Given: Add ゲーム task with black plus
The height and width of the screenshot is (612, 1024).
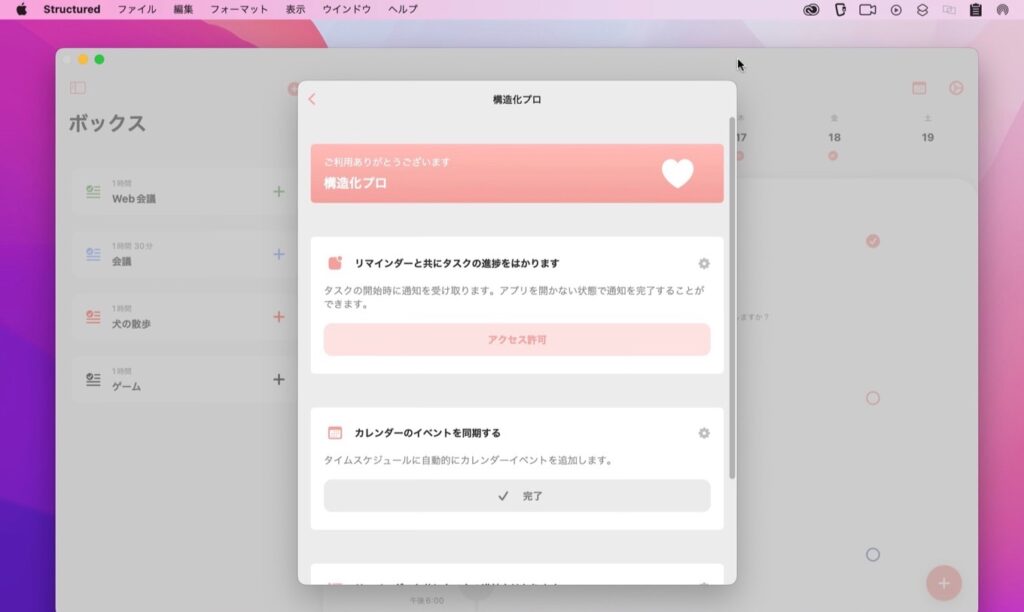Looking at the screenshot, I should point(279,379).
